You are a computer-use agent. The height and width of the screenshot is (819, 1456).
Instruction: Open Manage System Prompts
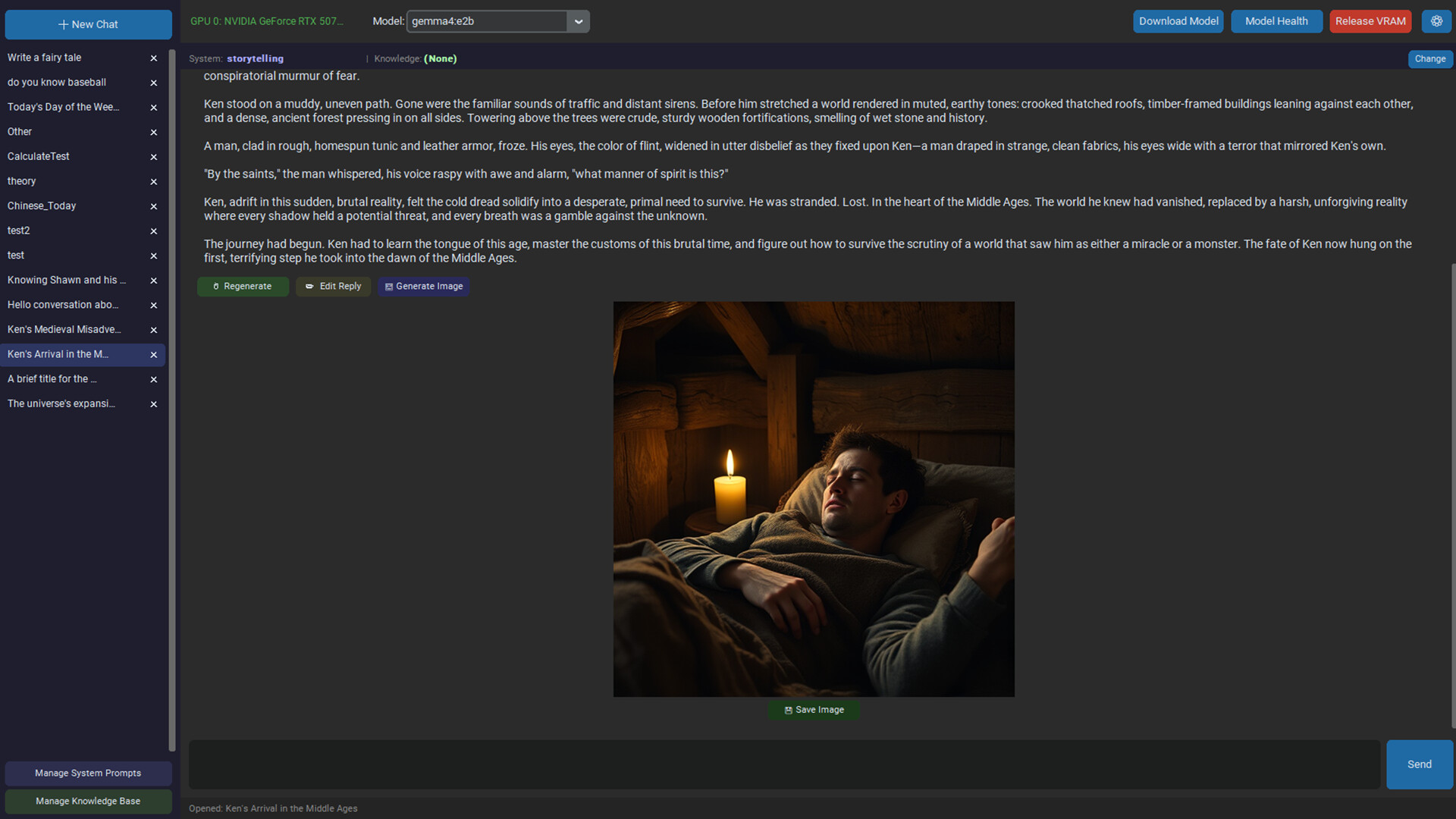88,773
